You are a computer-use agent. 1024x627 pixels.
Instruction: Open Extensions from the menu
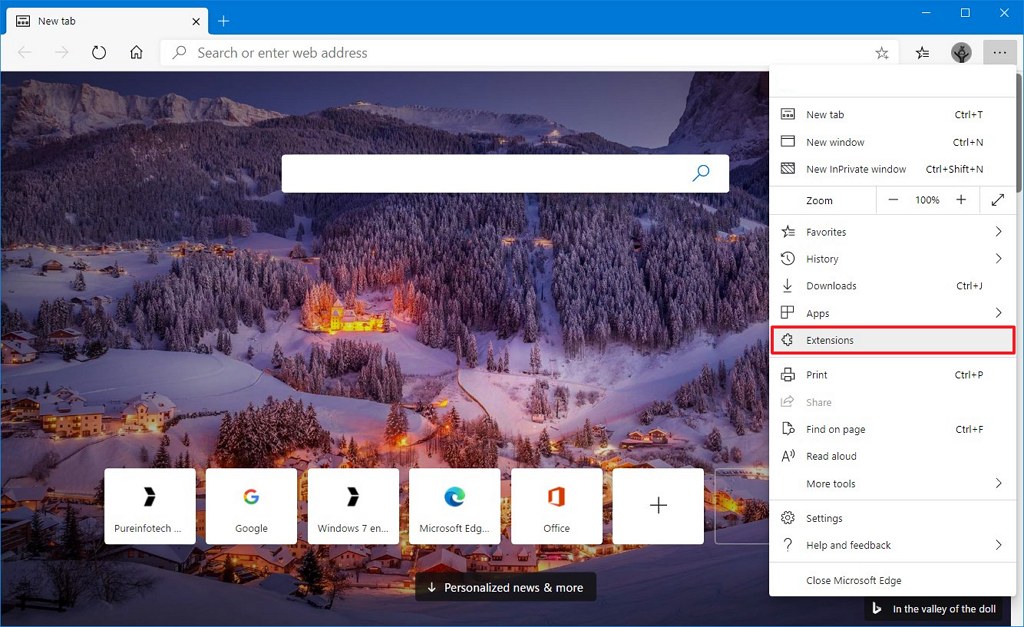893,340
